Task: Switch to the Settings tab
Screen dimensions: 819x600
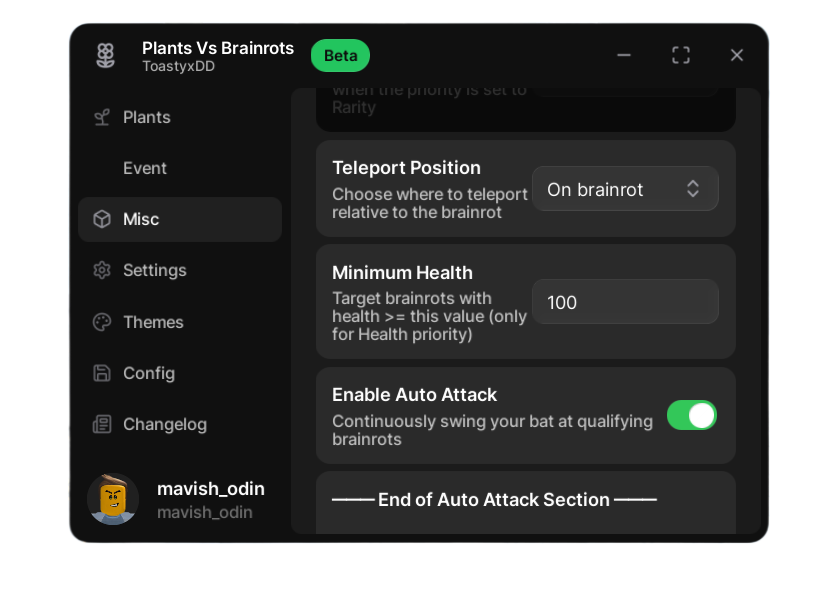Action: 155,270
